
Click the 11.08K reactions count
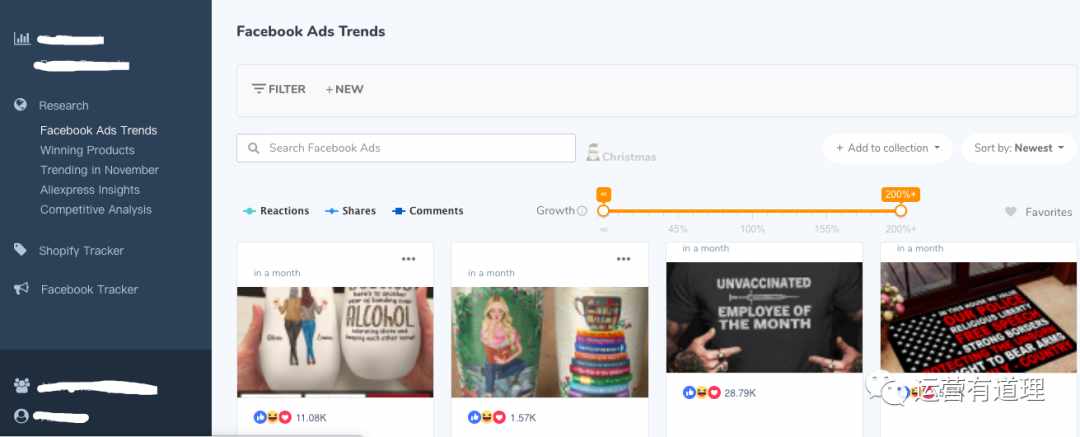click(x=311, y=418)
